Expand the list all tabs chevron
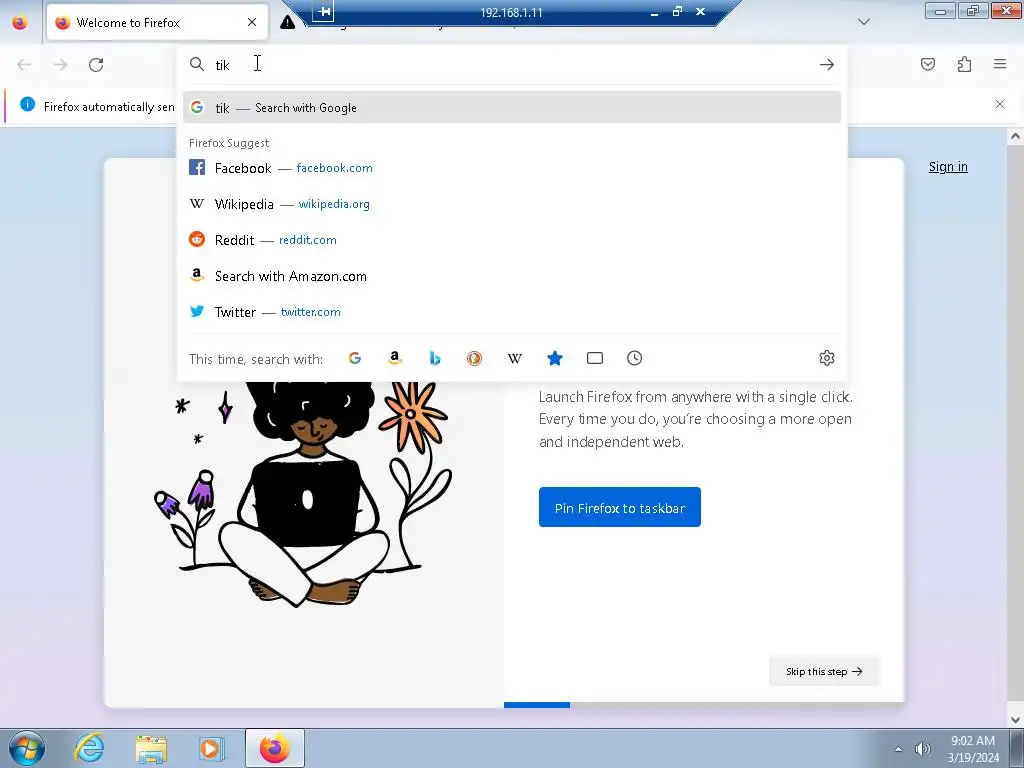This screenshot has width=1024, height=768. click(x=863, y=22)
